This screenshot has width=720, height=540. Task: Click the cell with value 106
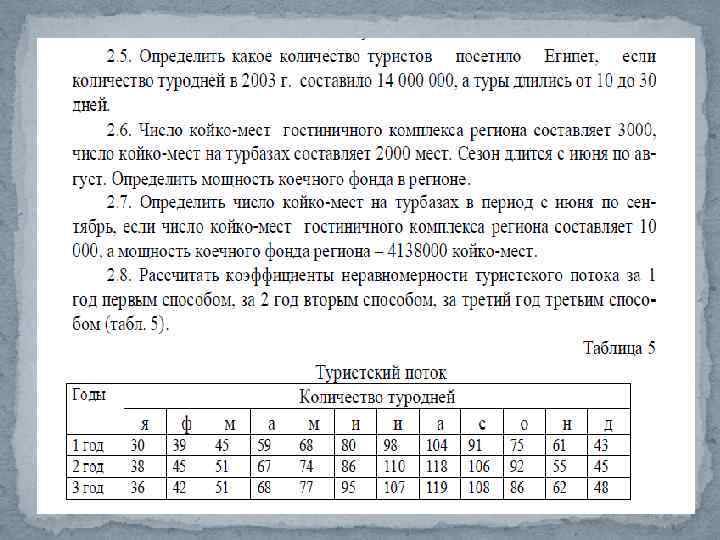point(478,466)
